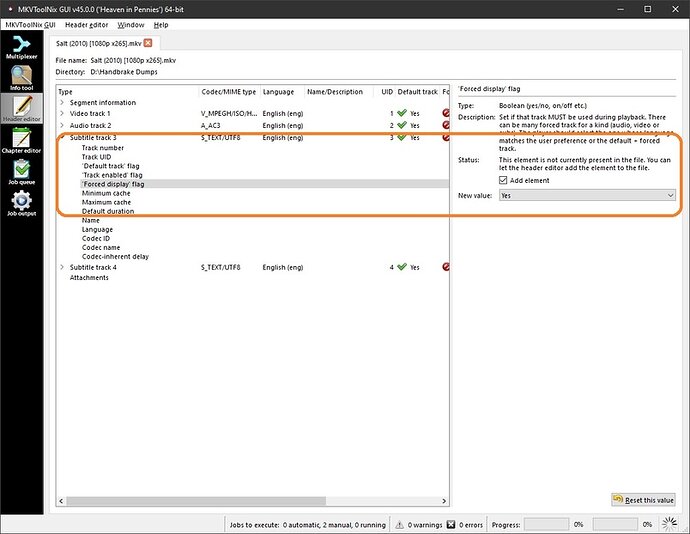Click horizontal scrollbar thumb in track list

tap(196, 501)
